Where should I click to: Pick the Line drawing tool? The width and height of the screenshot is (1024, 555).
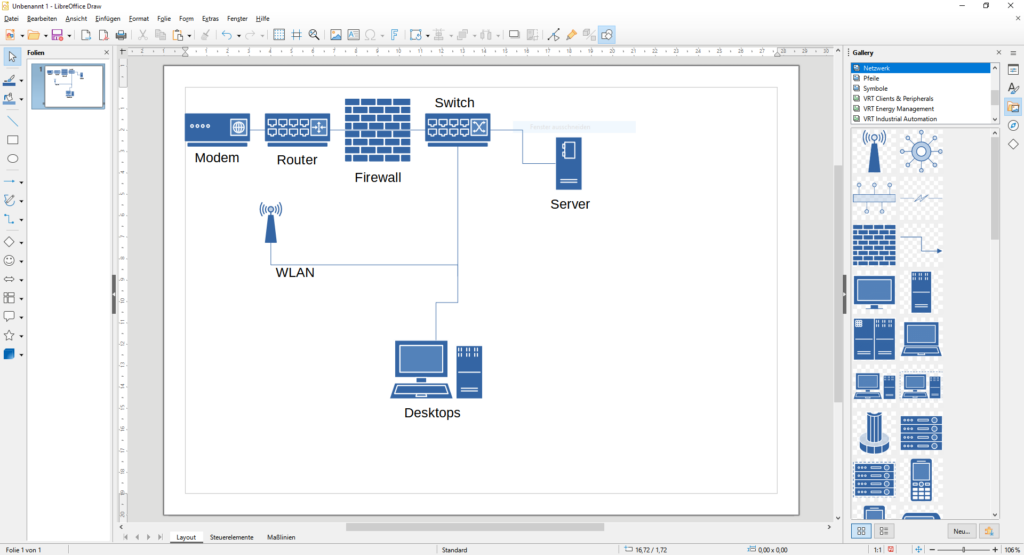click(13, 120)
